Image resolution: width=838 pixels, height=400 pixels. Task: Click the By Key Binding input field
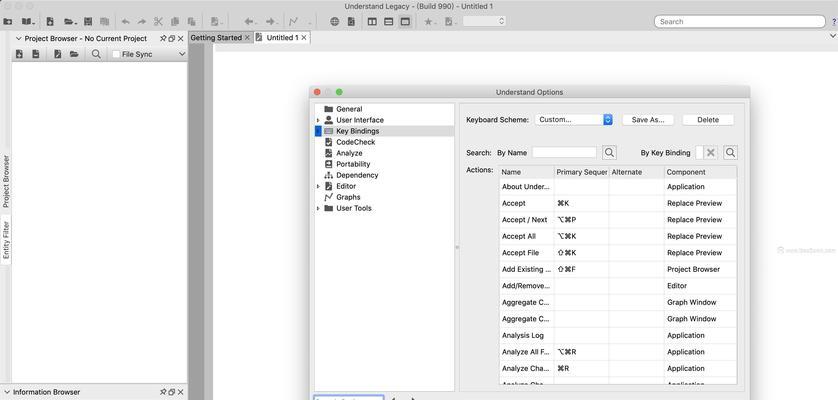[699, 152]
